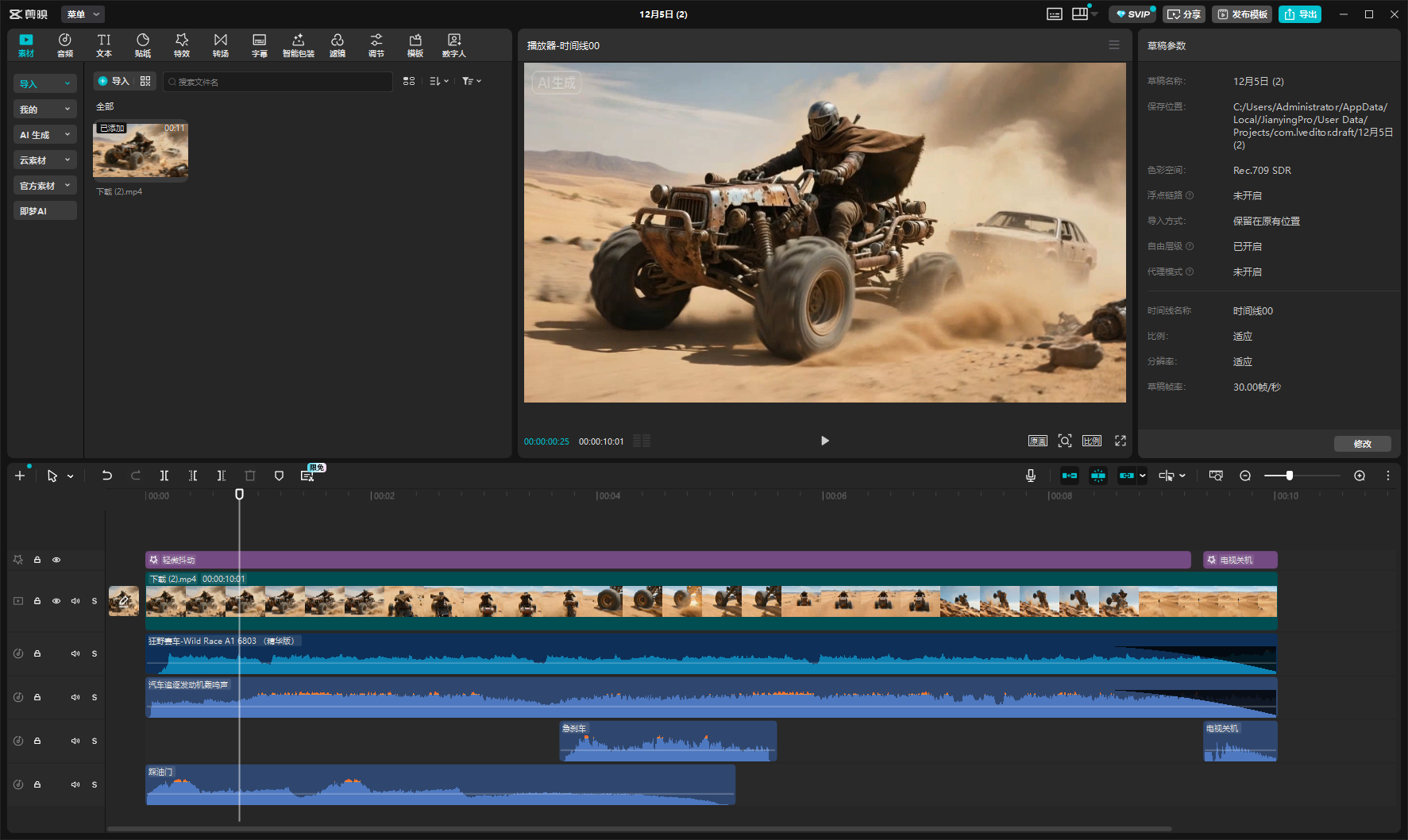Screen dimensions: 1408x840
Task: Expand the AI 生成 sidebar section
Action: pos(44,135)
